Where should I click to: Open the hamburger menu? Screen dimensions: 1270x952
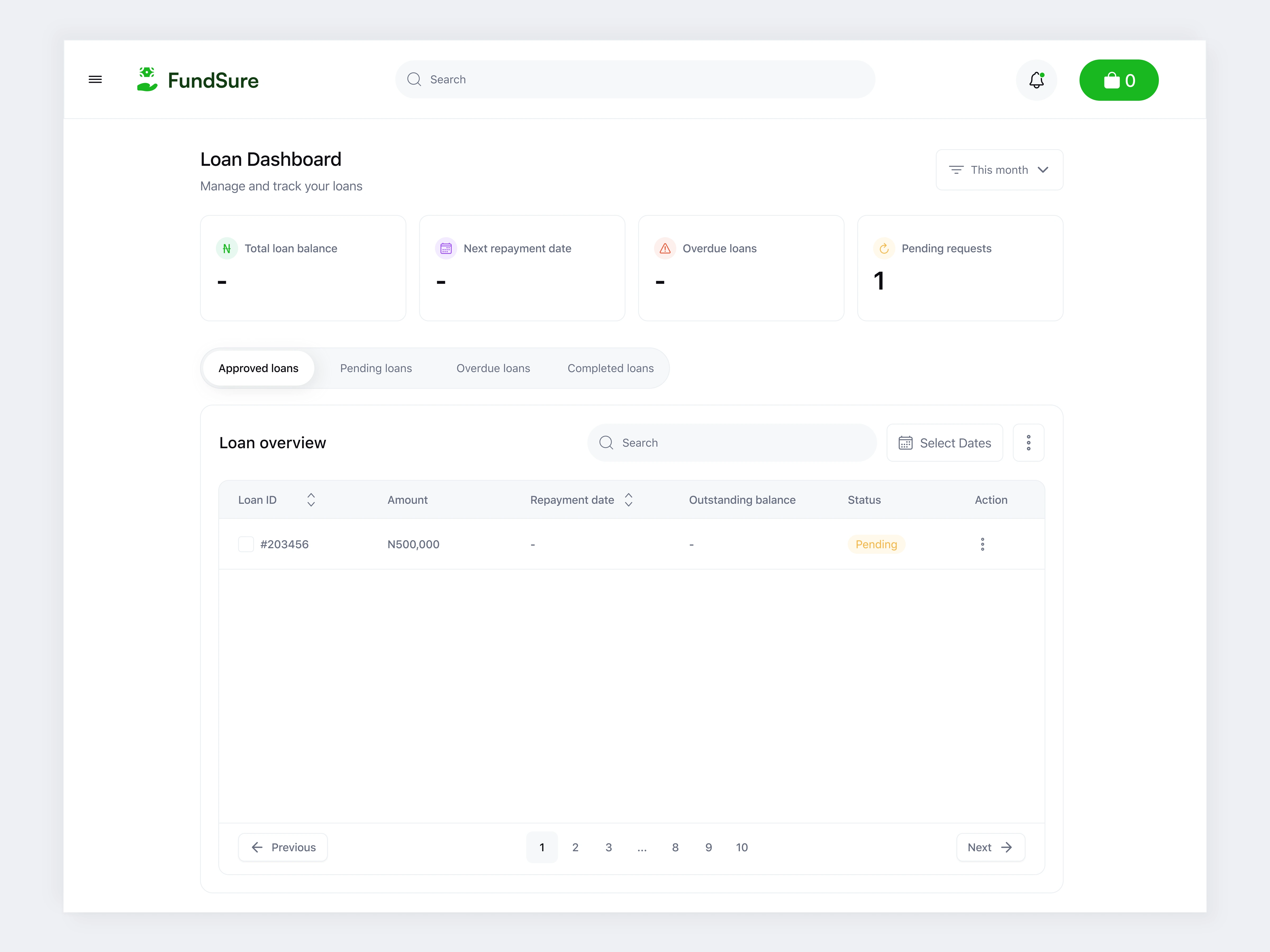pyautogui.click(x=95, y=80)
